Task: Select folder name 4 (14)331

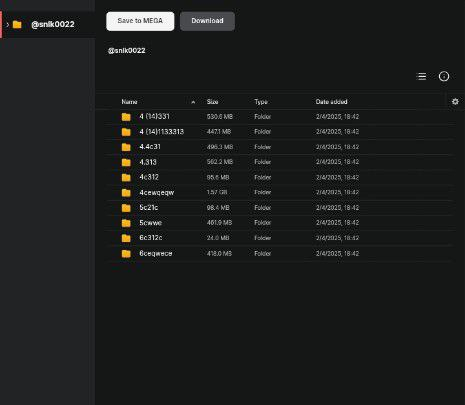Action: click(154, 116)
